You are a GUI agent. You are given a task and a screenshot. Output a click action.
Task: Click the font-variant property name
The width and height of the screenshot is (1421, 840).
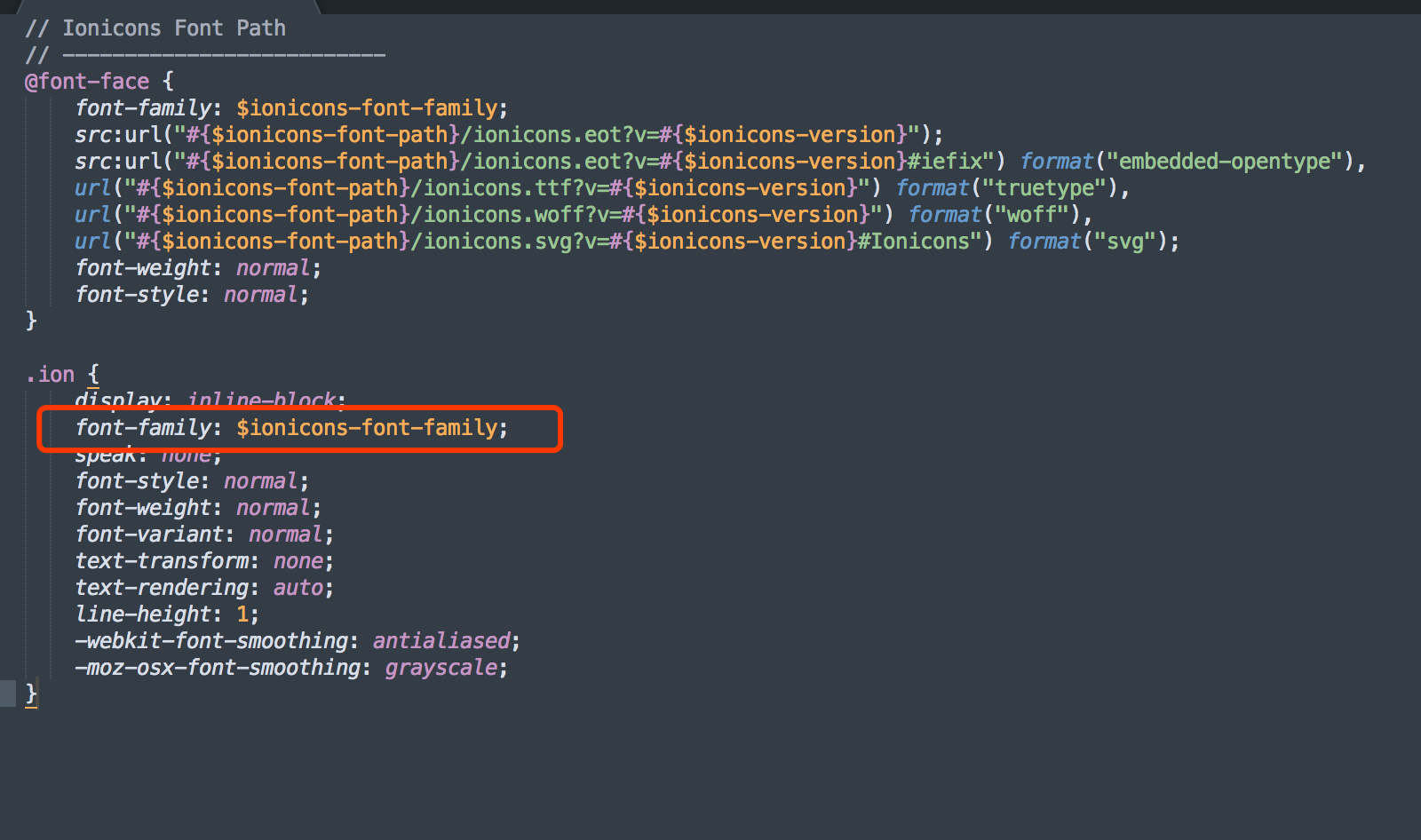(149, 535)
